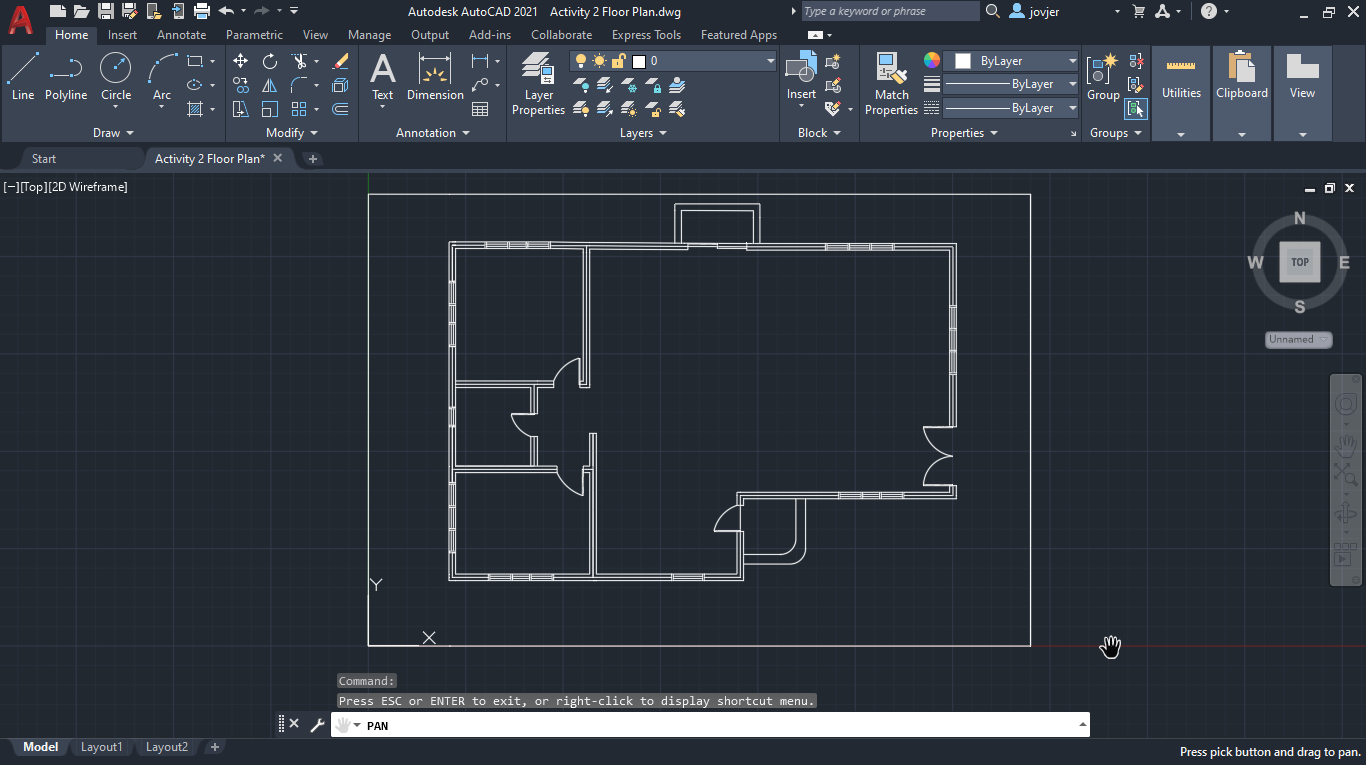Click the Stretch tool icon
1366x765 pixels.
[x=240, y=109]
